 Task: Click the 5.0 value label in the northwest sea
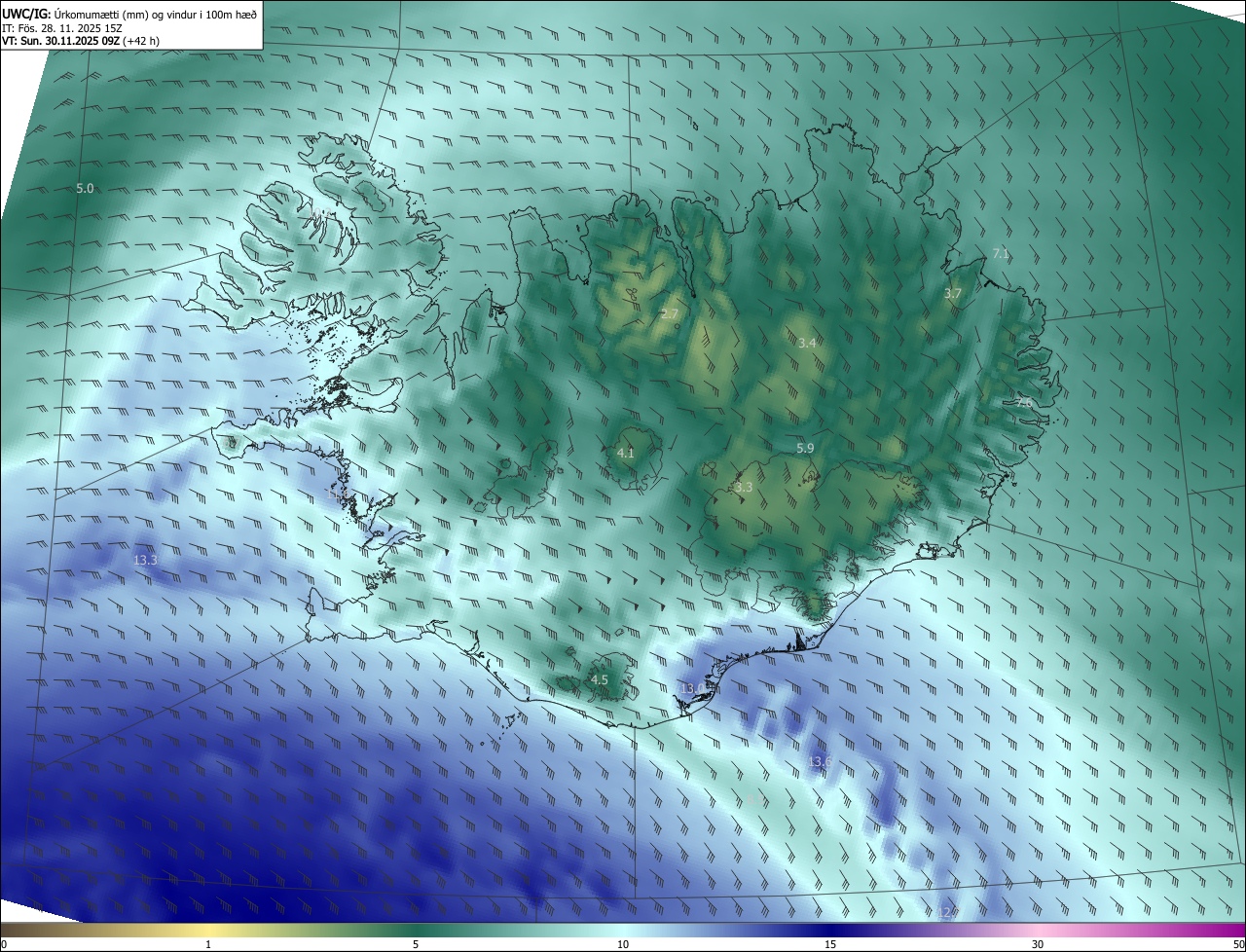[x=85, y=189]
